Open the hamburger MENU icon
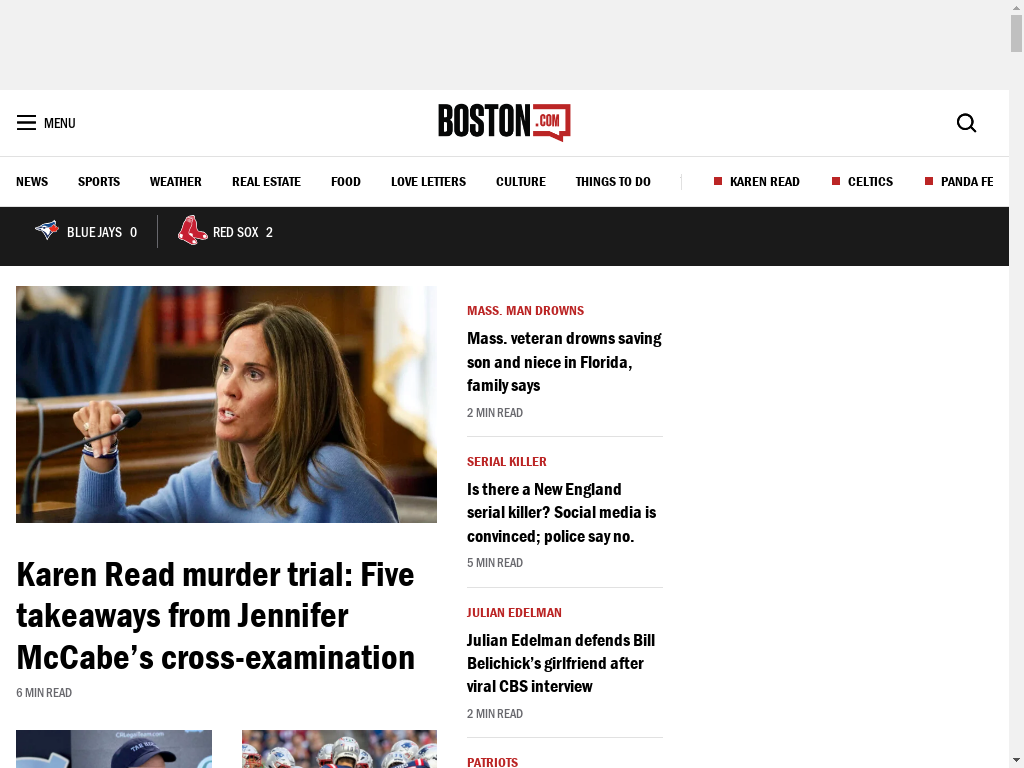The image size is (1024, 768). tap(26, 123)
